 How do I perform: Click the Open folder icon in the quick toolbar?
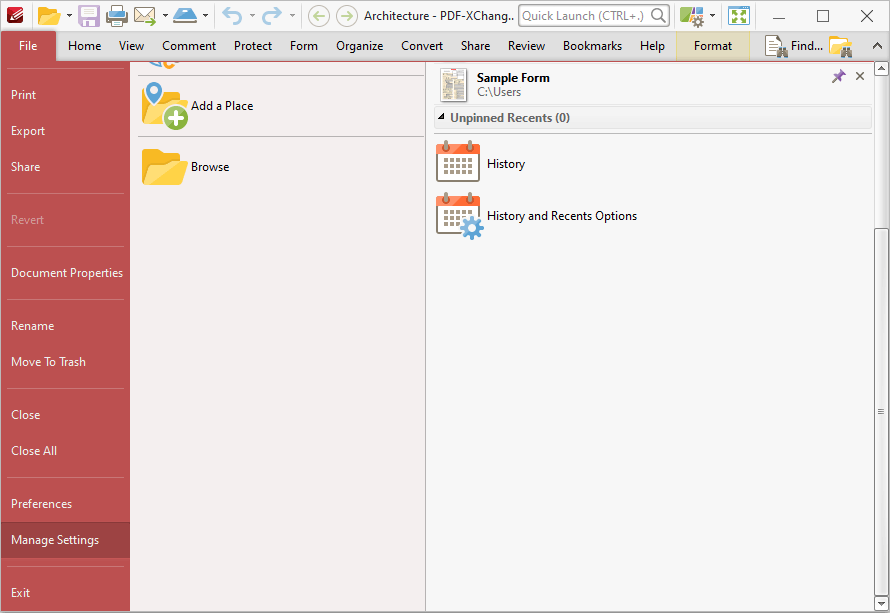tap(49, 16)
